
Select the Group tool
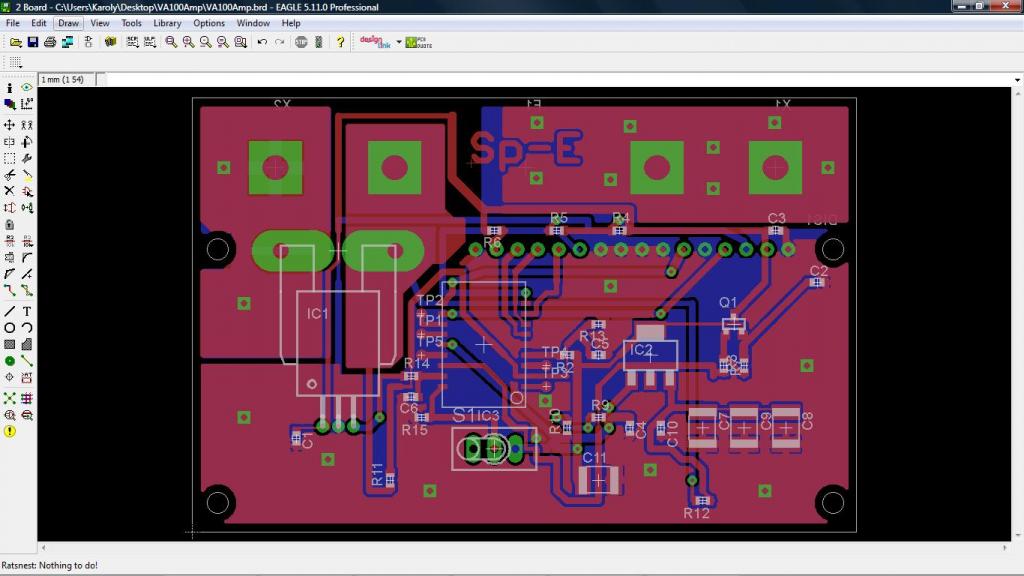coord(10,158)
